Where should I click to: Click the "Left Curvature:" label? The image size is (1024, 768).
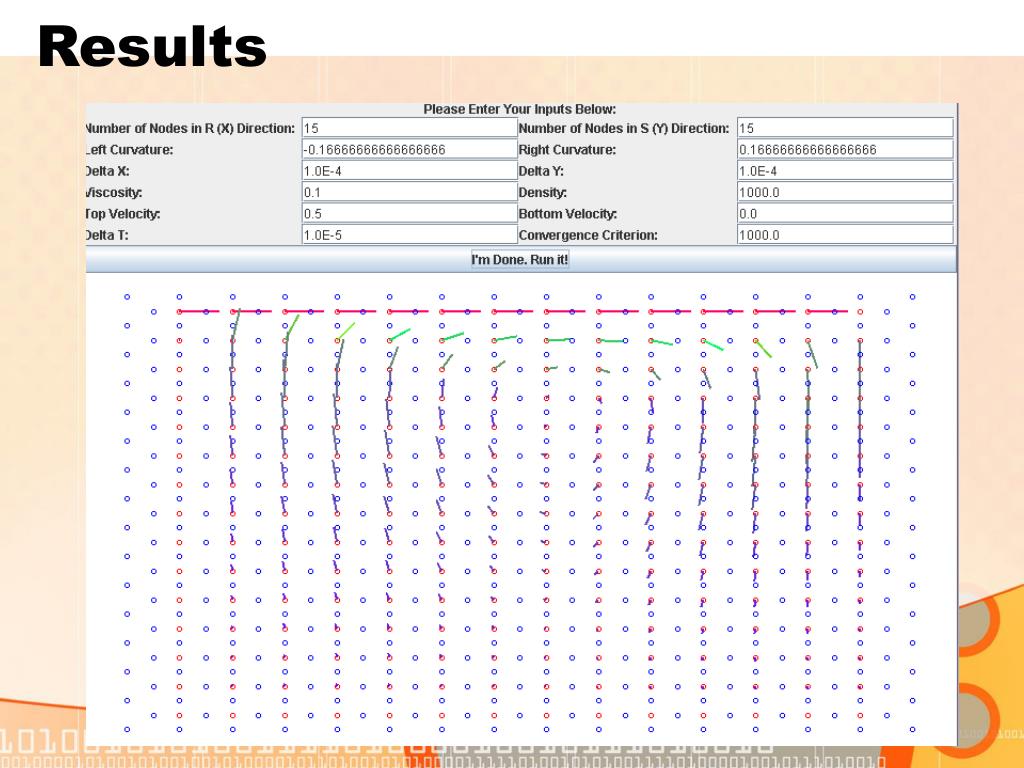tap(129, 150)
